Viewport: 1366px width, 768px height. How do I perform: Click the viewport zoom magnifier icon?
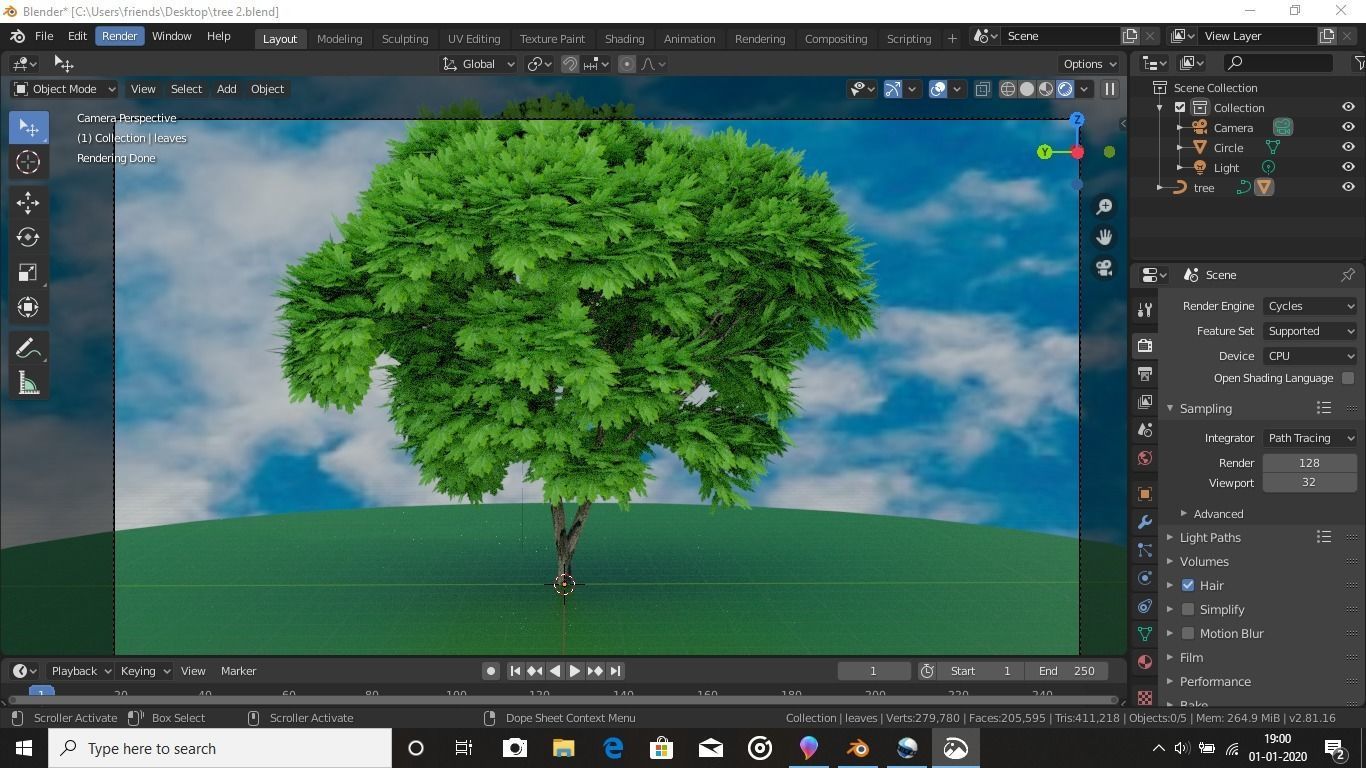(x=1104, y=206)
